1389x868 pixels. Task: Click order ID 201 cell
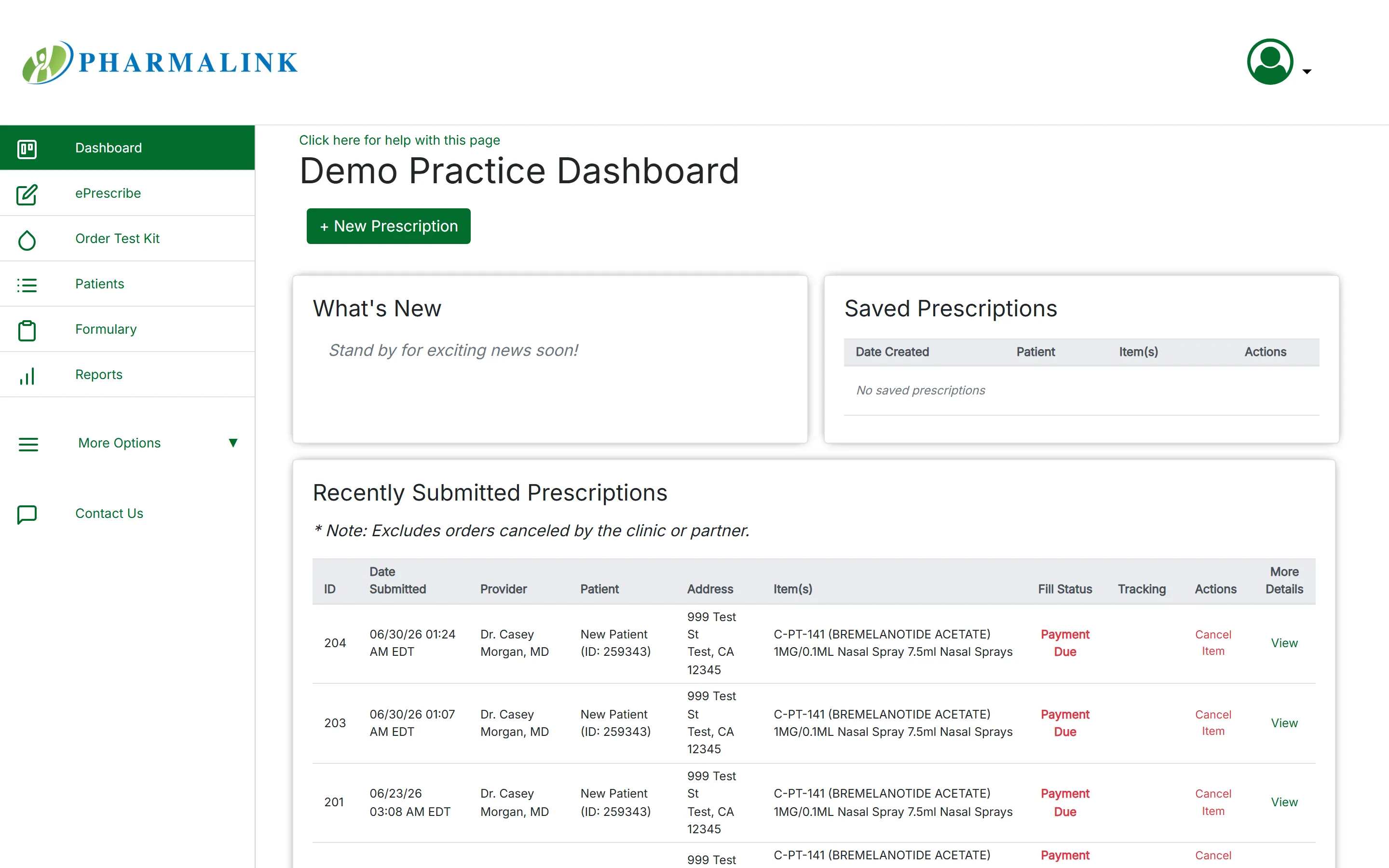tap(334, 802)
